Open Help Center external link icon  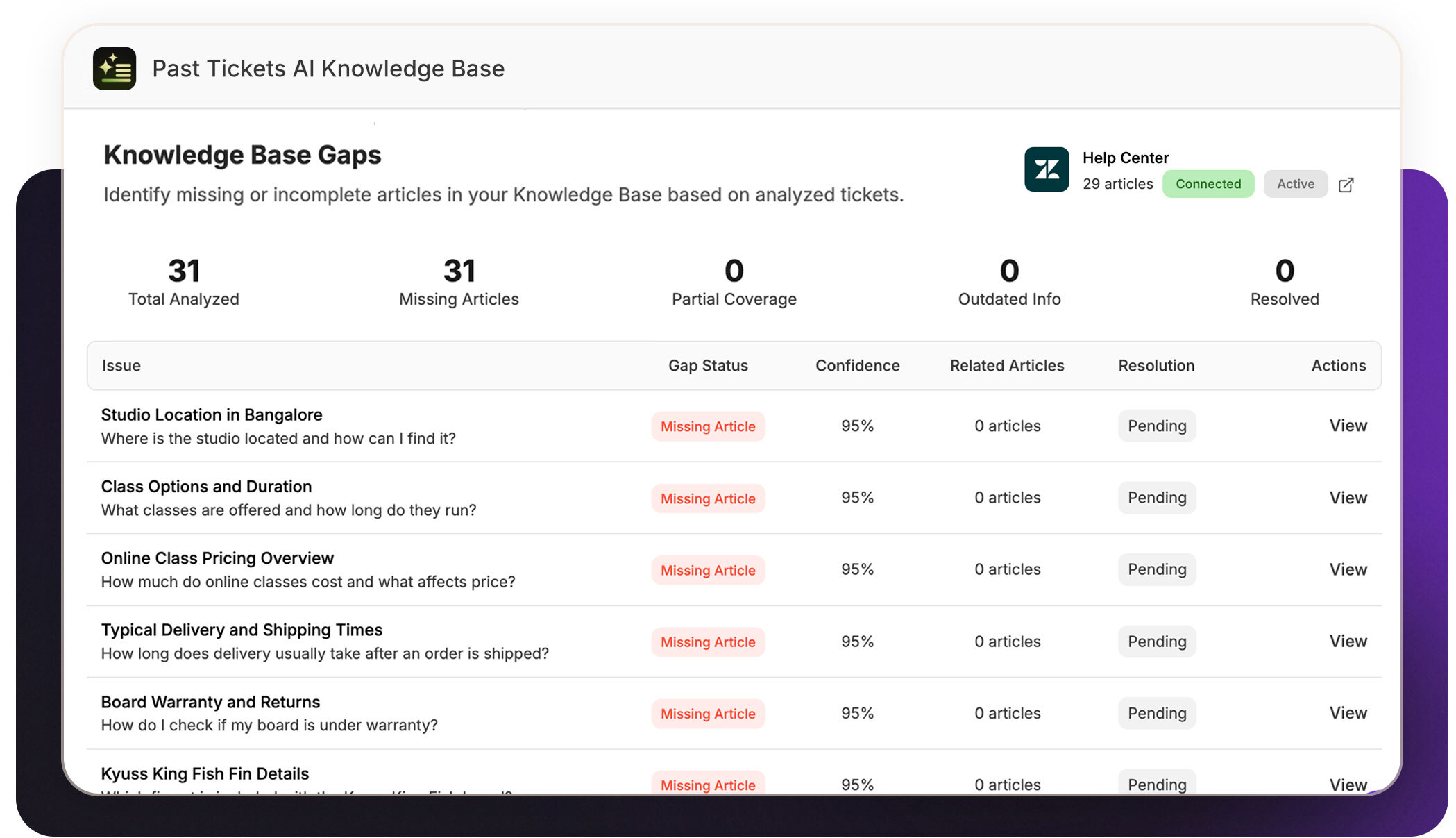pos(1346,185)
